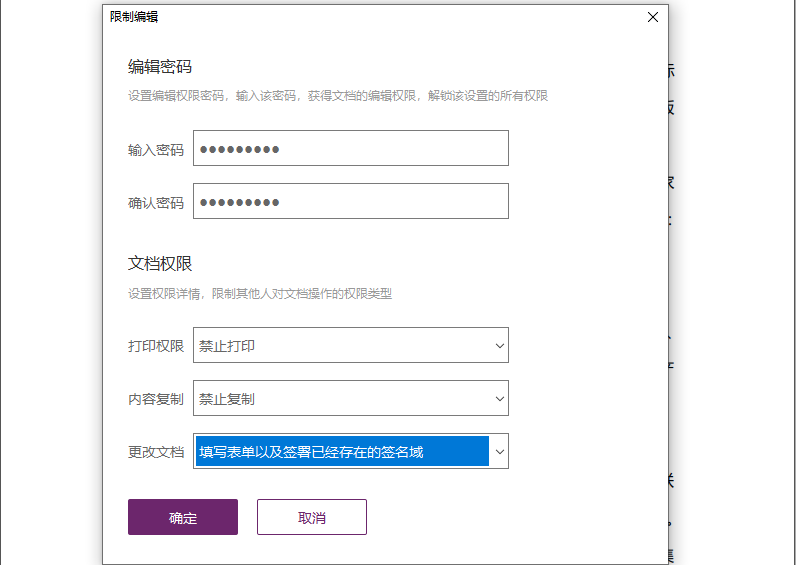Click the 确认密码 field label

(x=156, y=203)
